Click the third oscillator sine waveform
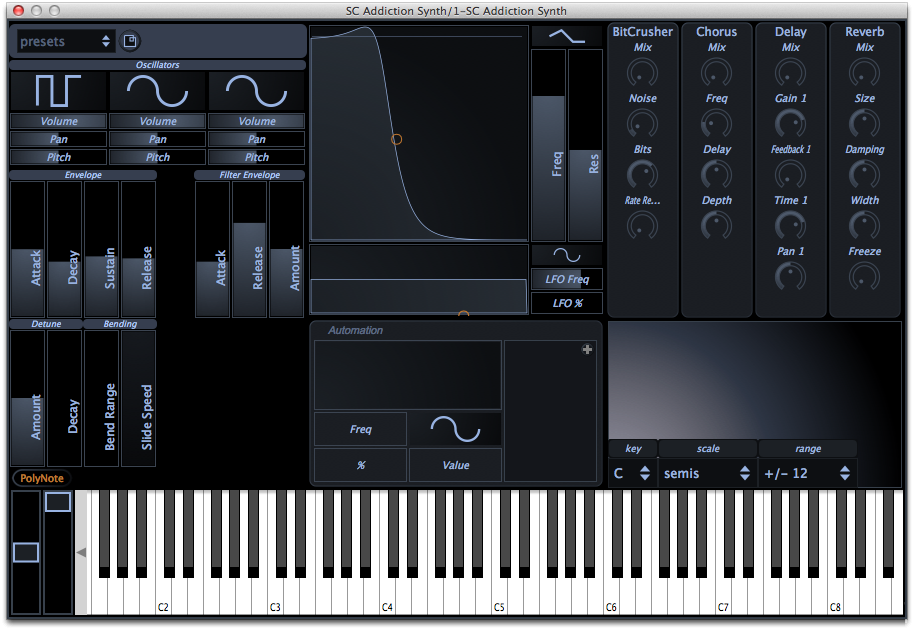Screen dimensions: 914x630 coord(256,91)
